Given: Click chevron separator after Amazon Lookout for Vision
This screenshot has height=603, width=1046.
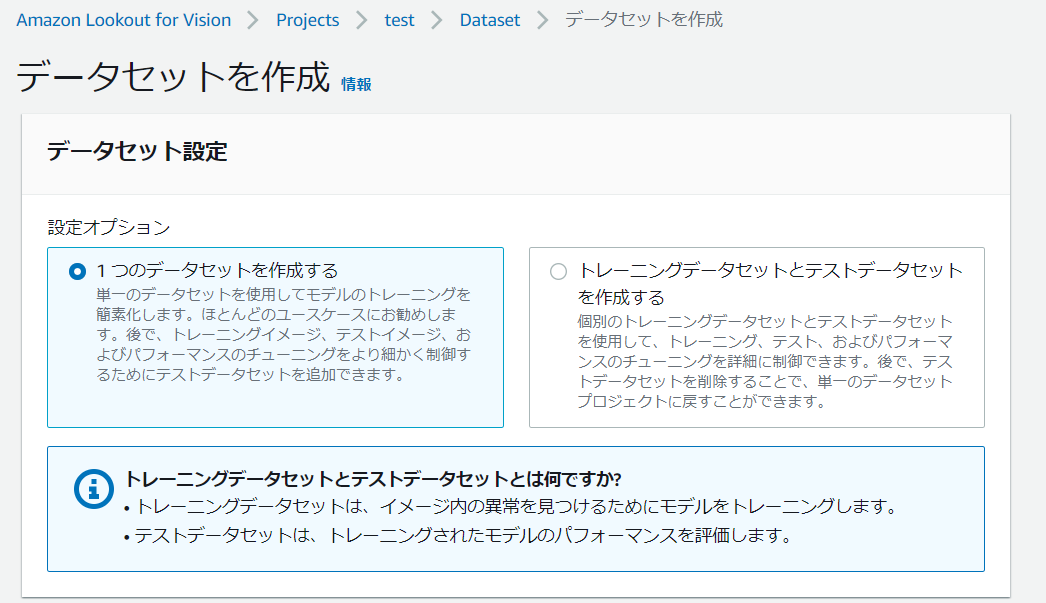Looking at the screenshot, I should tap(253, 20).
